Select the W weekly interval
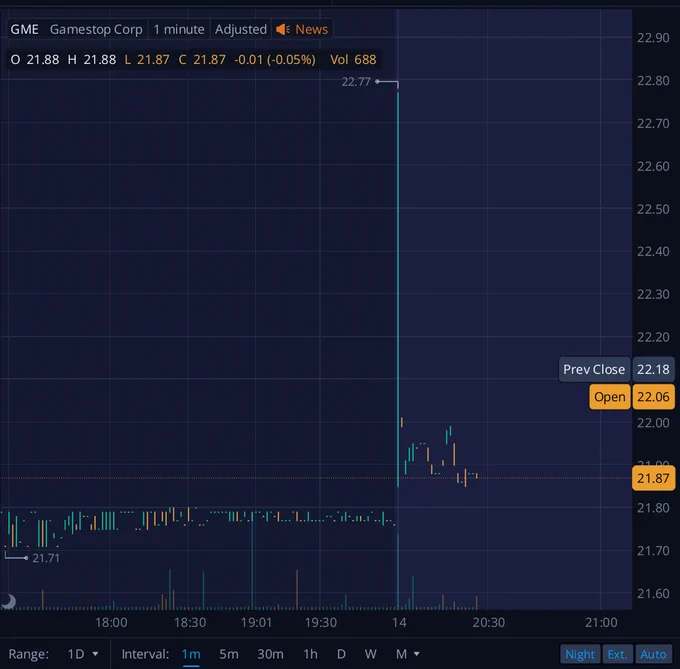The image size is (680, 669). point(370,653)
